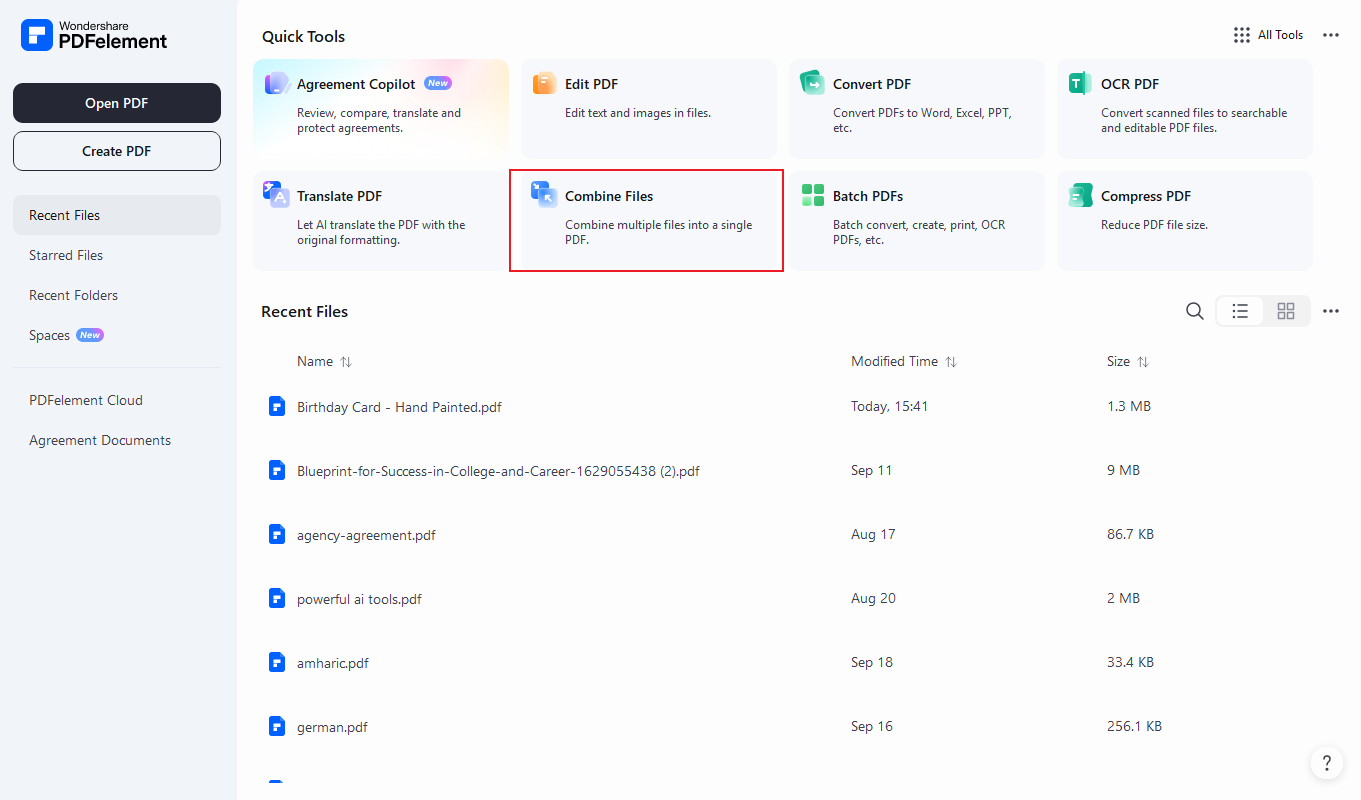The width and height of the screenshot is (1361, 800).
Task: Click the Edit PDF card title
Action: pos(591,84)
